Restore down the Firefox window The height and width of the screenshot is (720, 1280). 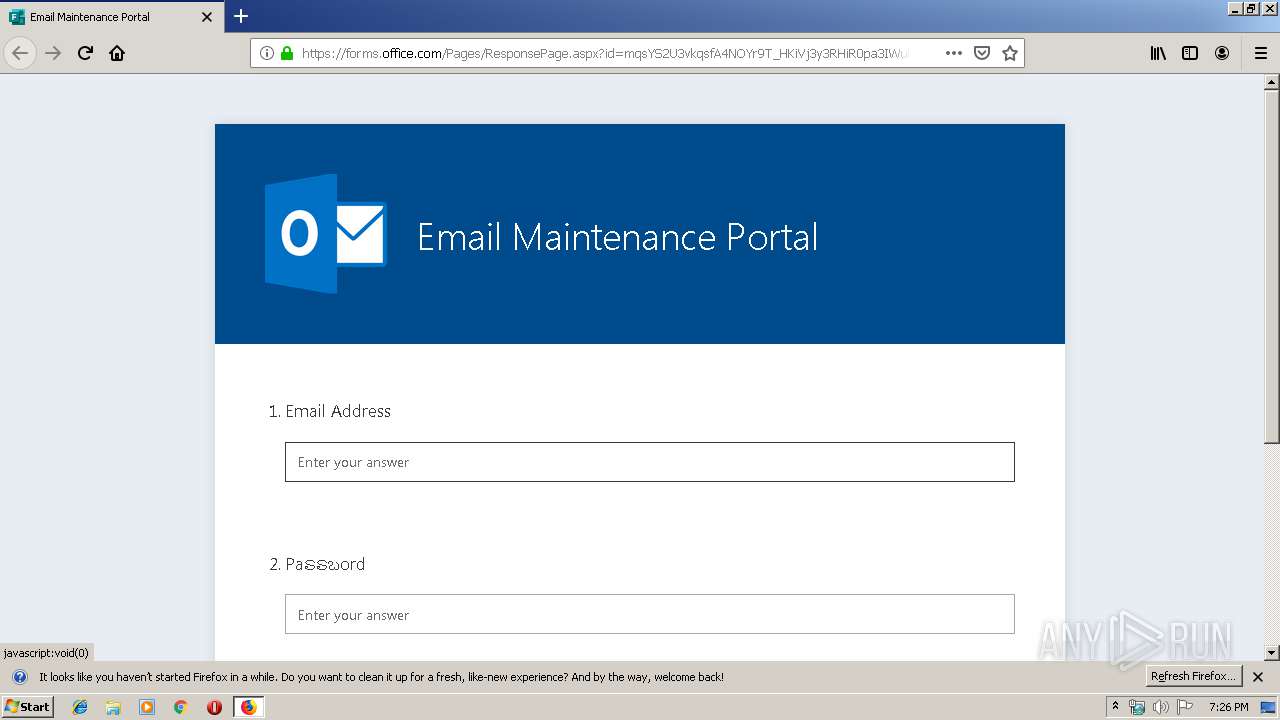(x=1251, y=8)
